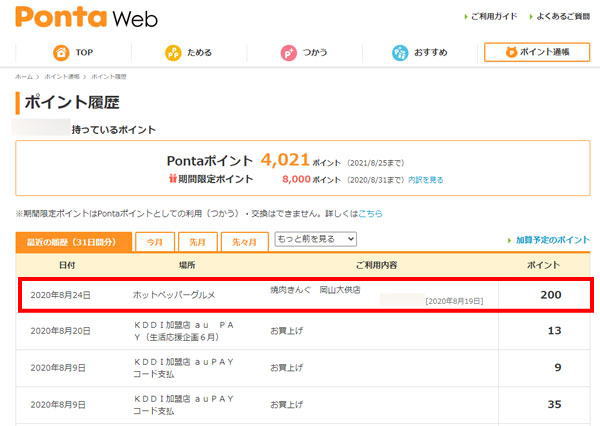Select the 最近の履歴(31日間分) tab
The image size is (600, 426).
point(72,241)
